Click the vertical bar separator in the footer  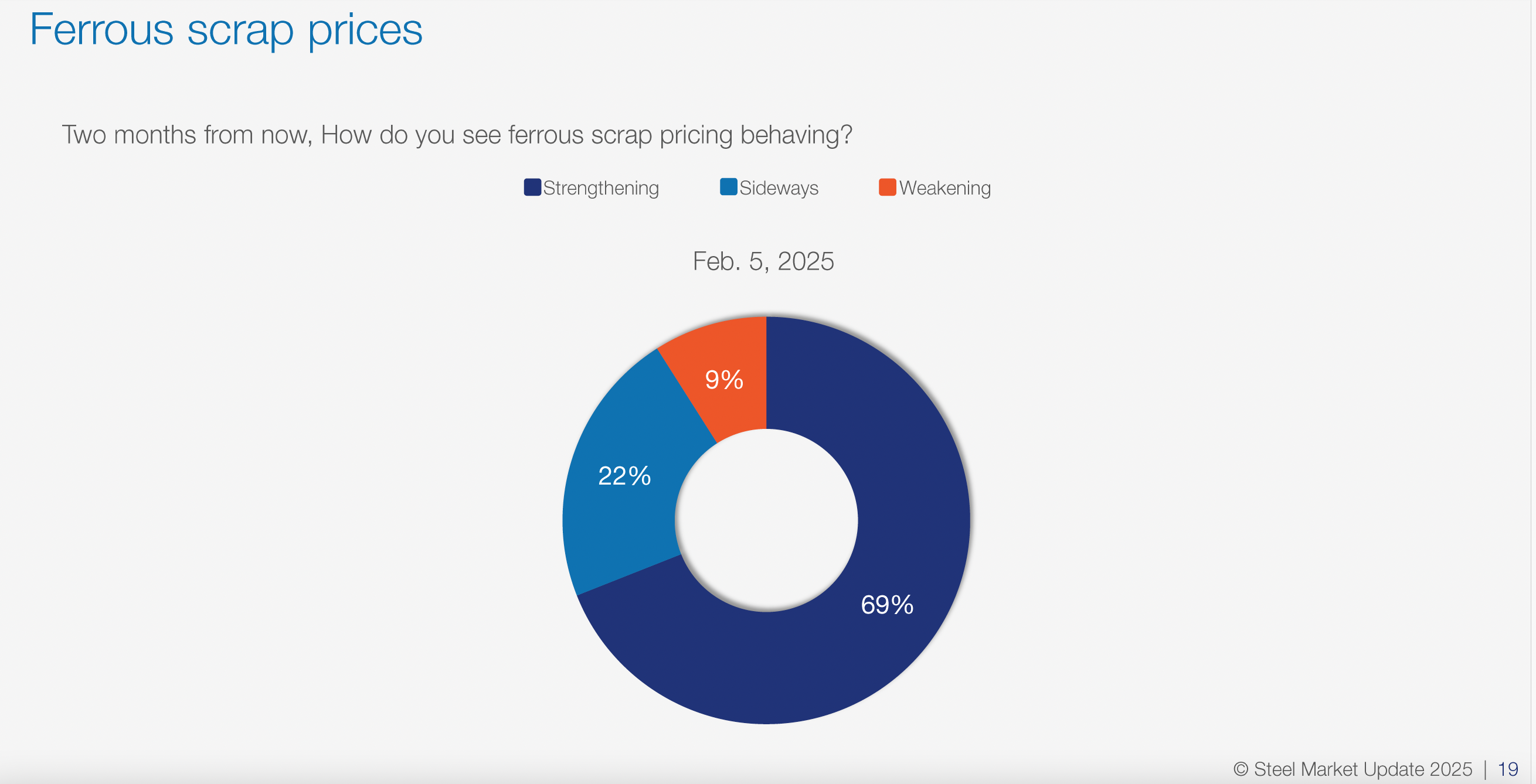[x=1486, y=769]
